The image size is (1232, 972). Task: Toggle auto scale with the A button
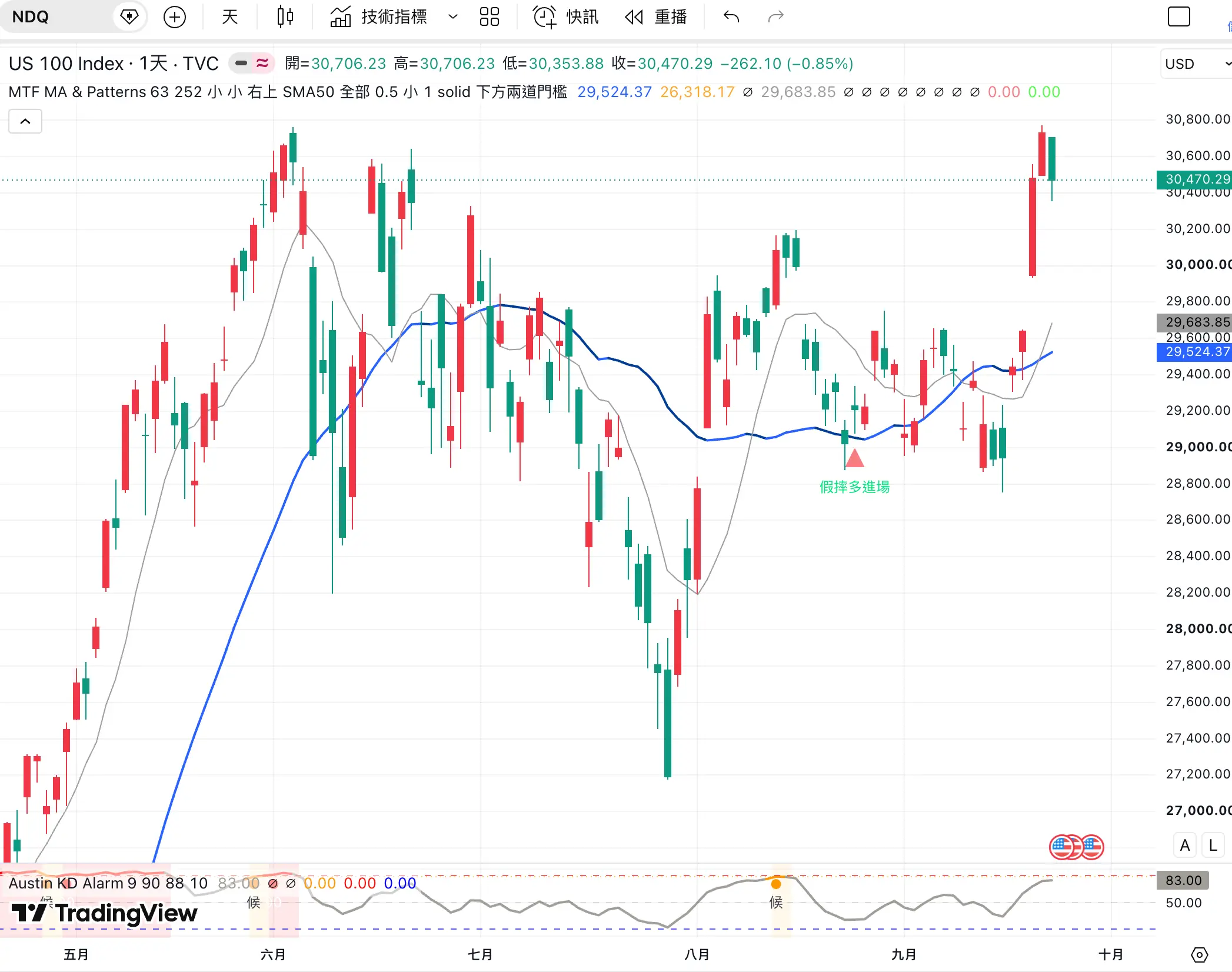pyautogui.click(x=1185, y=845)
